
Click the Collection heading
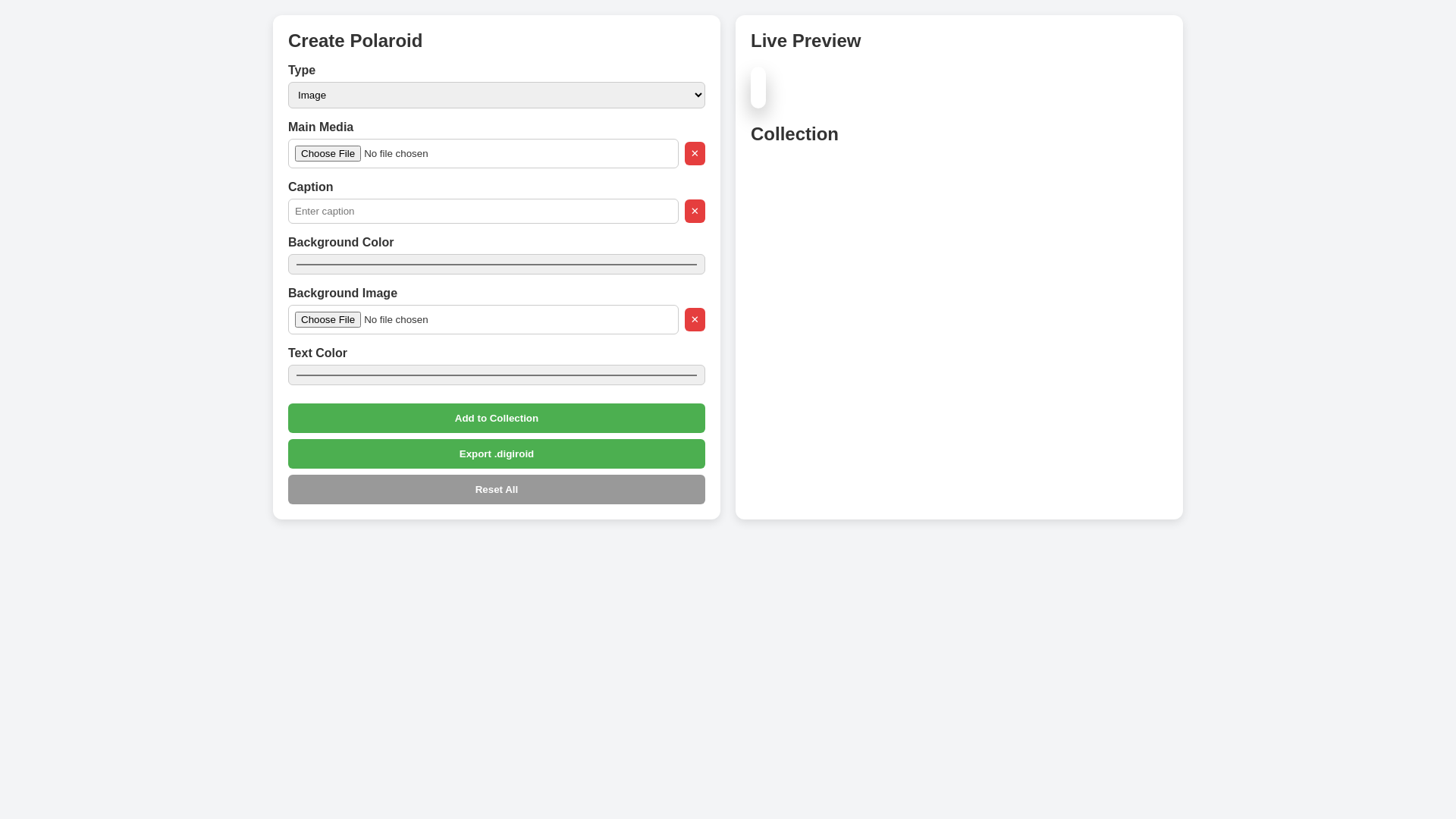click(x=795, y=134)
